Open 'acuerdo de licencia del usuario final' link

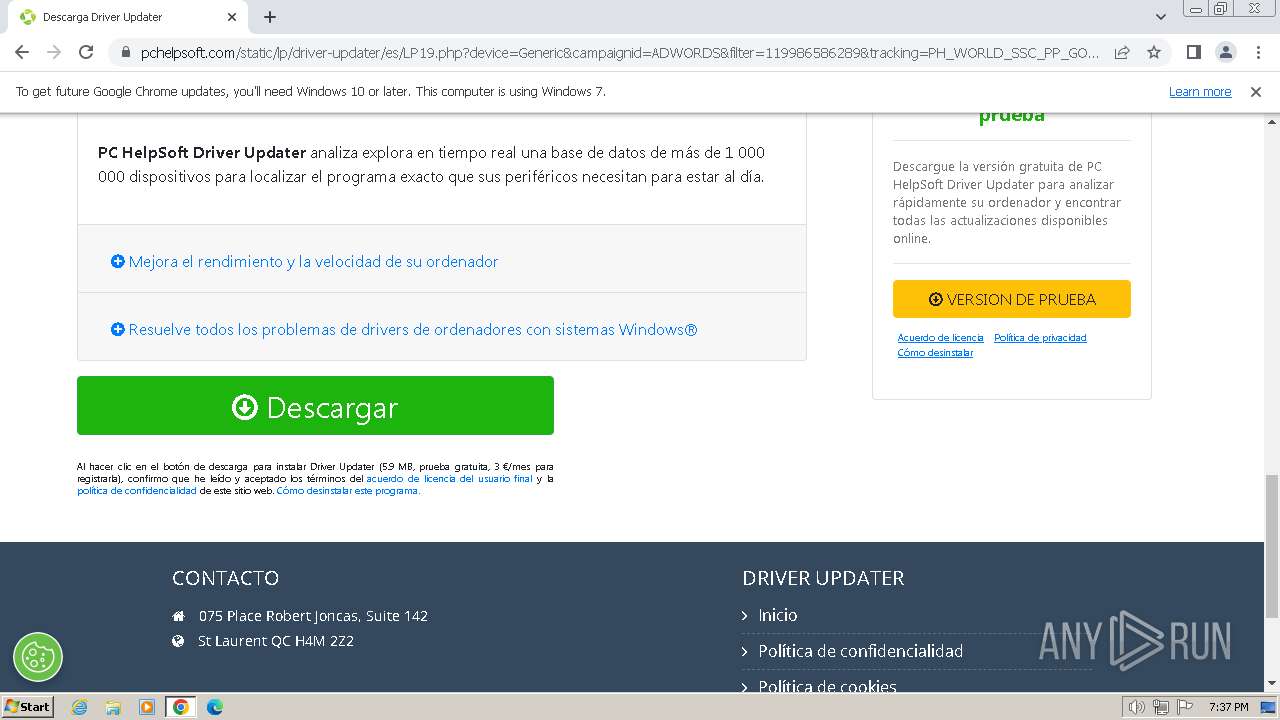point(449,479)
